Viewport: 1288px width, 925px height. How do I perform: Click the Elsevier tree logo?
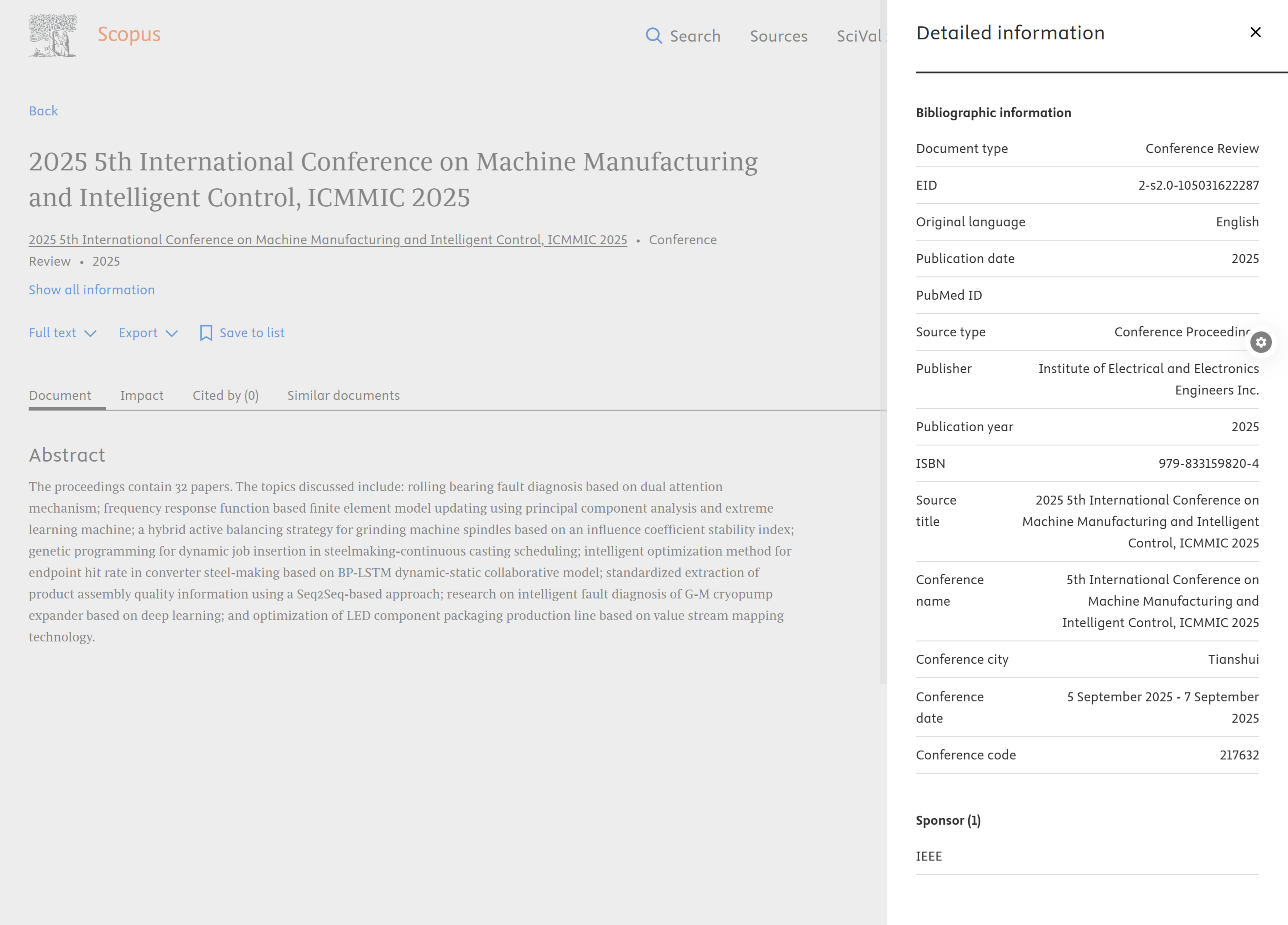pyautogui.click(x=53, y=36)
